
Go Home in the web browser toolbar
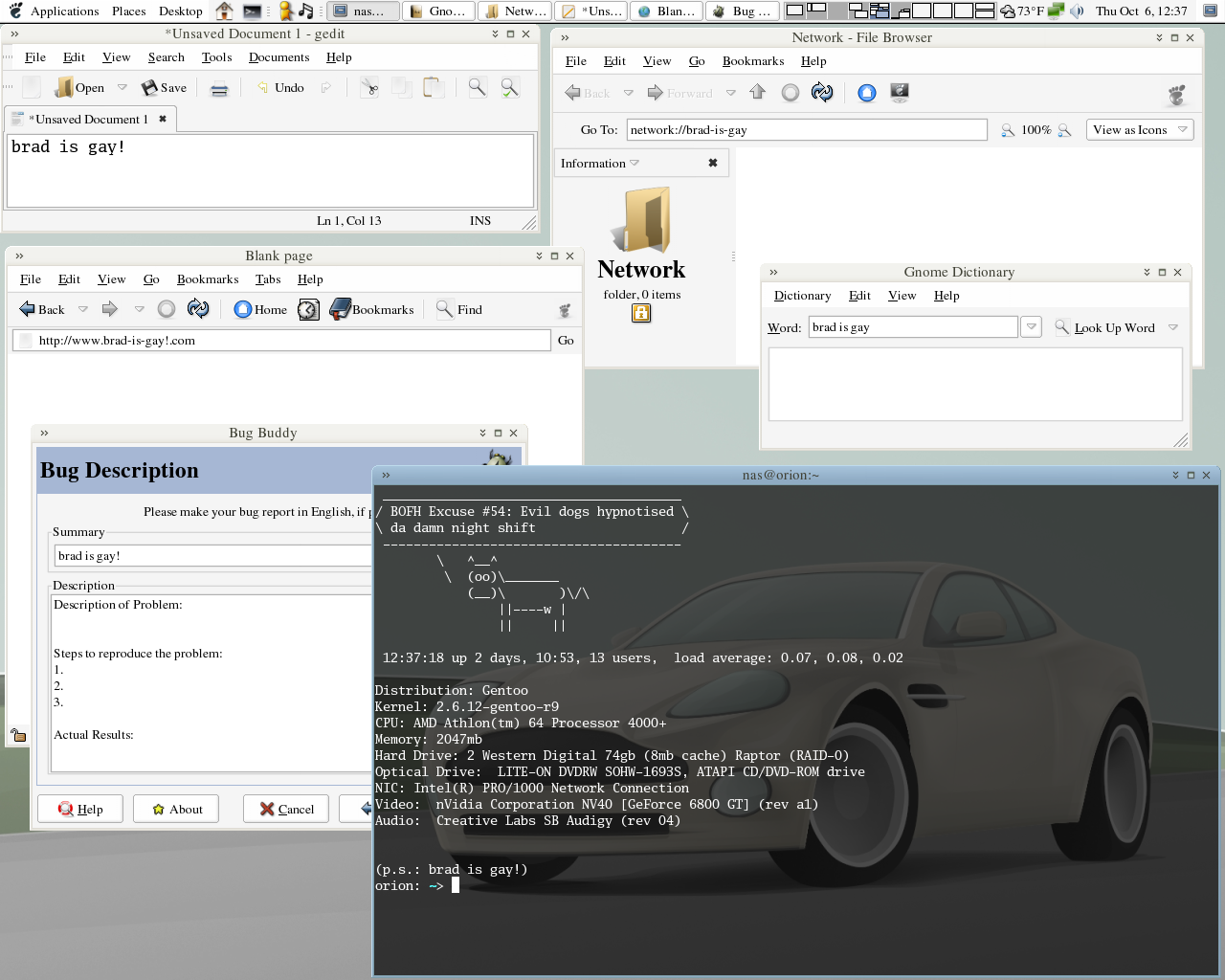click(x=260, y=309)
